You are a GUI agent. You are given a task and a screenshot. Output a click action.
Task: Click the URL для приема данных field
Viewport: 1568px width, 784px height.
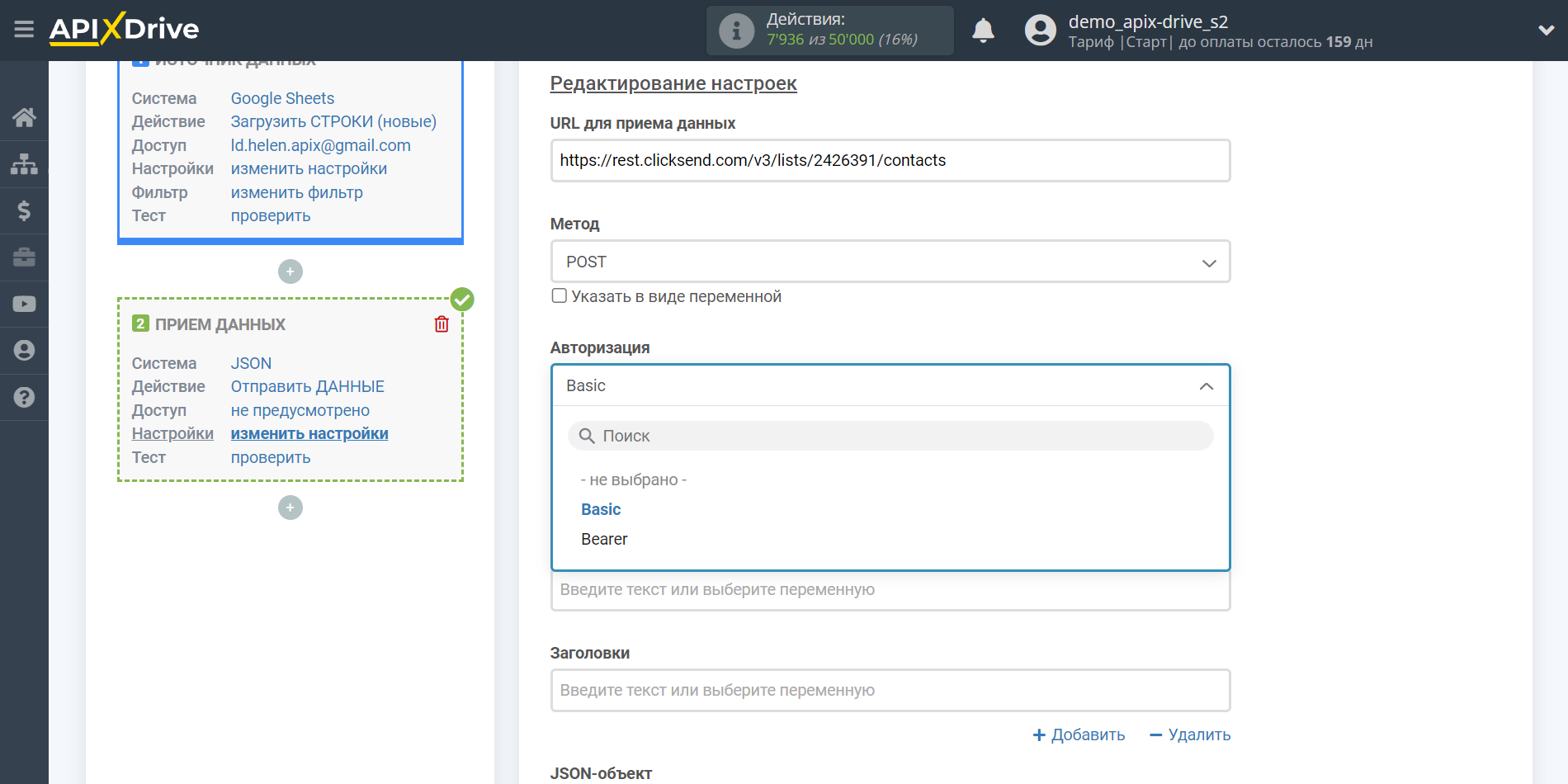[890, 160]
